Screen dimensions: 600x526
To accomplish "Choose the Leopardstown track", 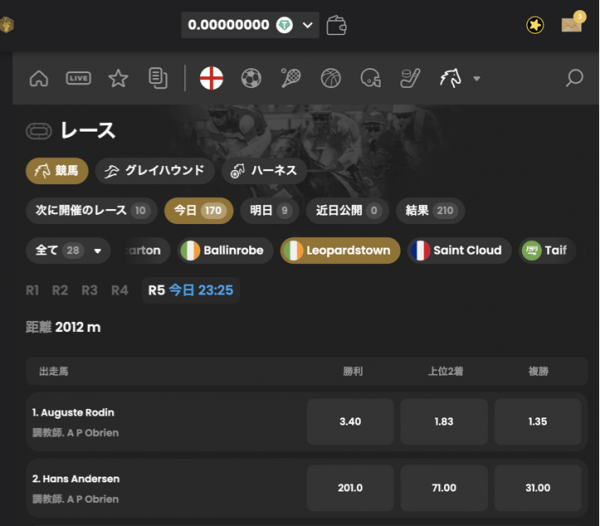I will click(x=340, y=251).
